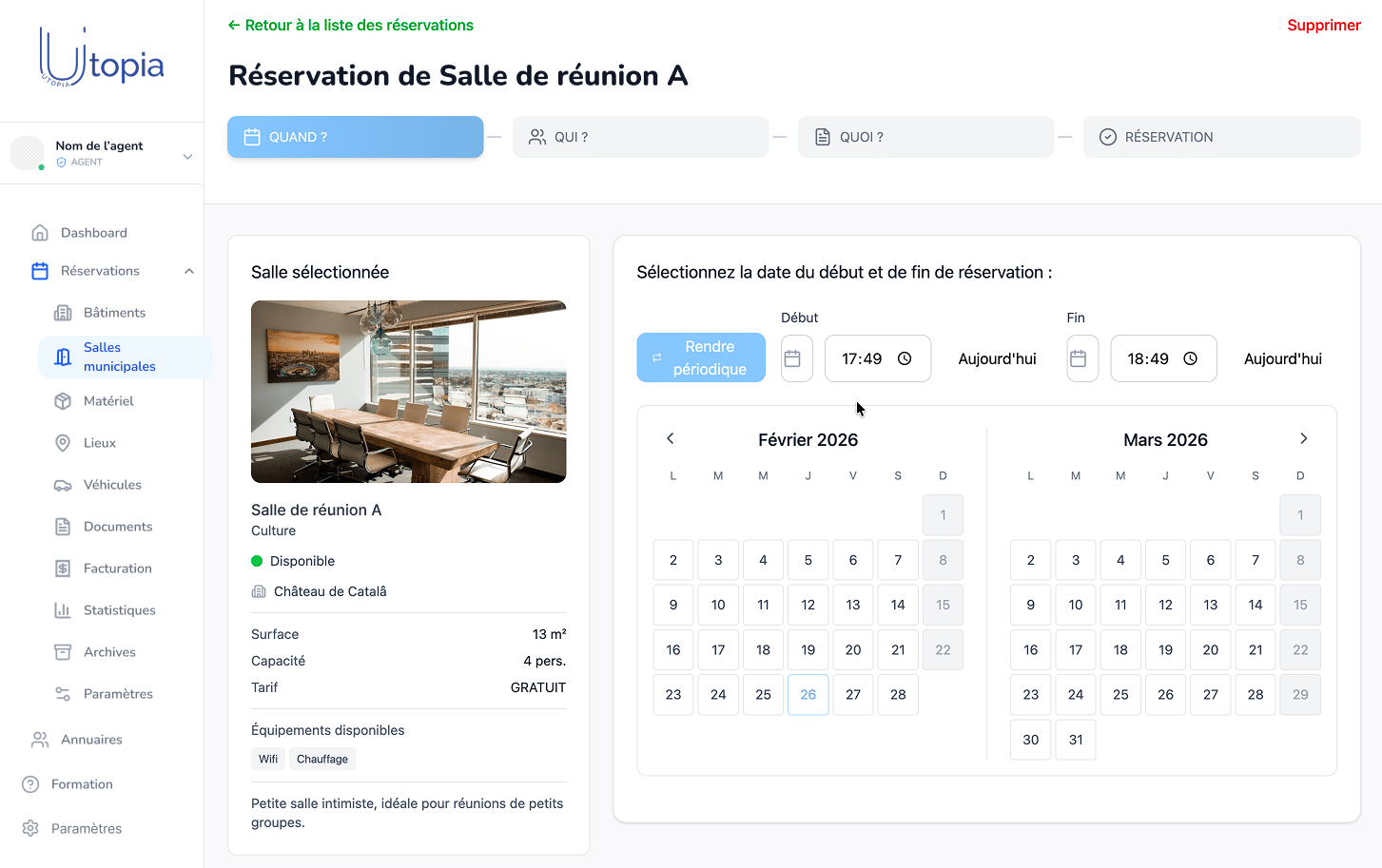The image size is (1382, 868).
Task: Enable the Rendre périodique toggle
Action: coord(701,357)
